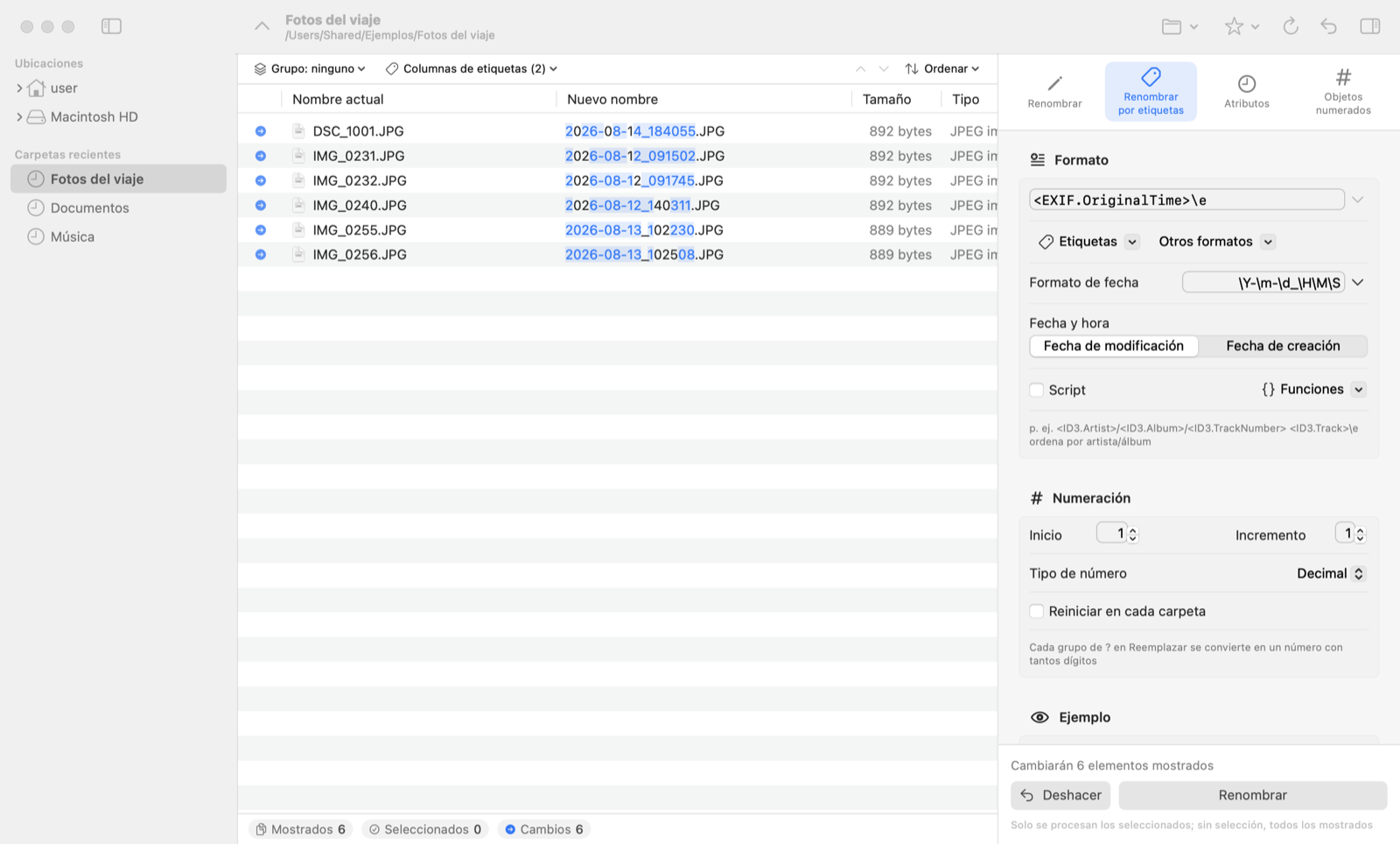Click the reload circular arrow icon
The image size is (1400, 844).
click(x=1291, y=26)
